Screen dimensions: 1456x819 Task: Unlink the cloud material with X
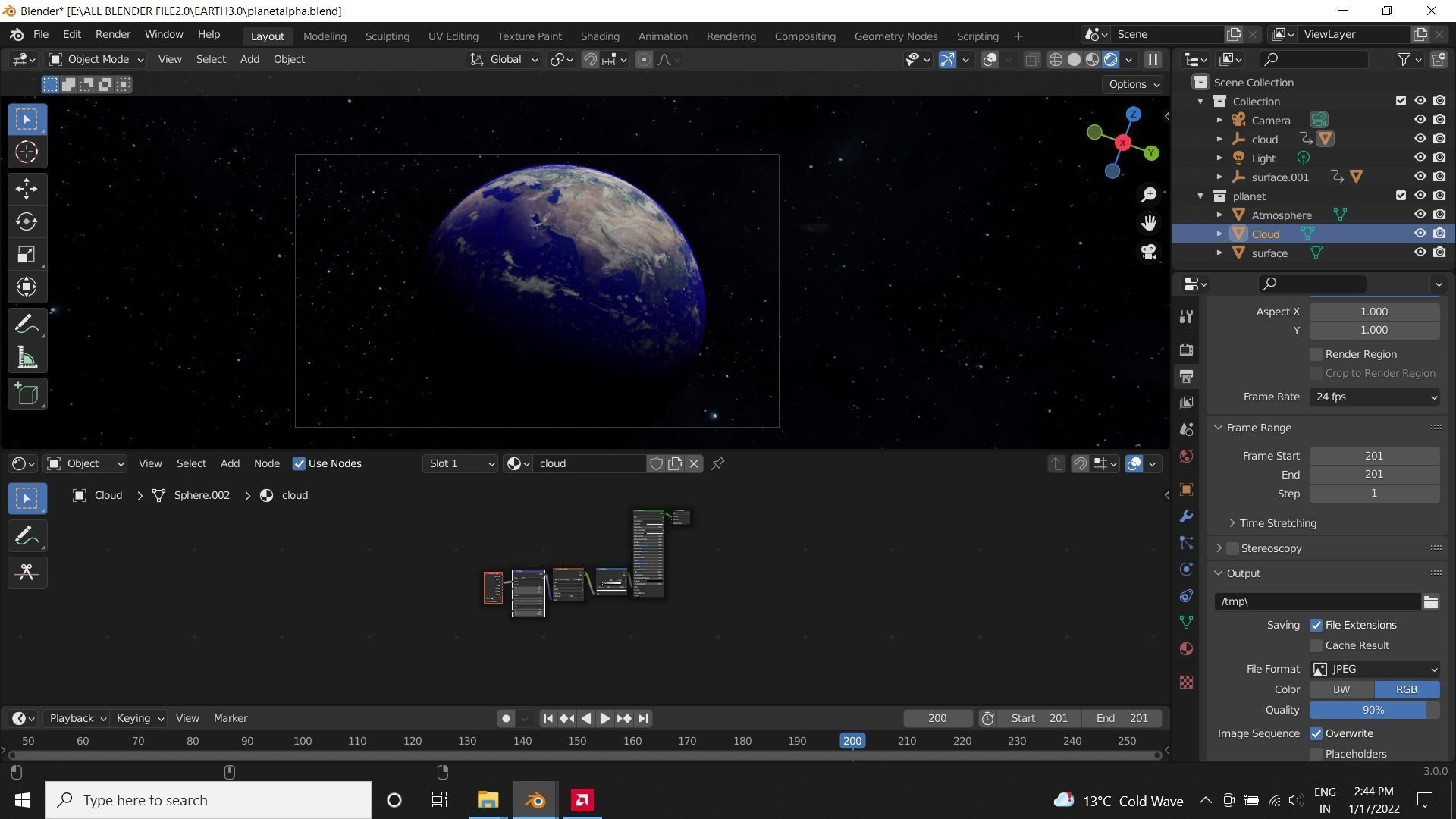coord(694,463)
